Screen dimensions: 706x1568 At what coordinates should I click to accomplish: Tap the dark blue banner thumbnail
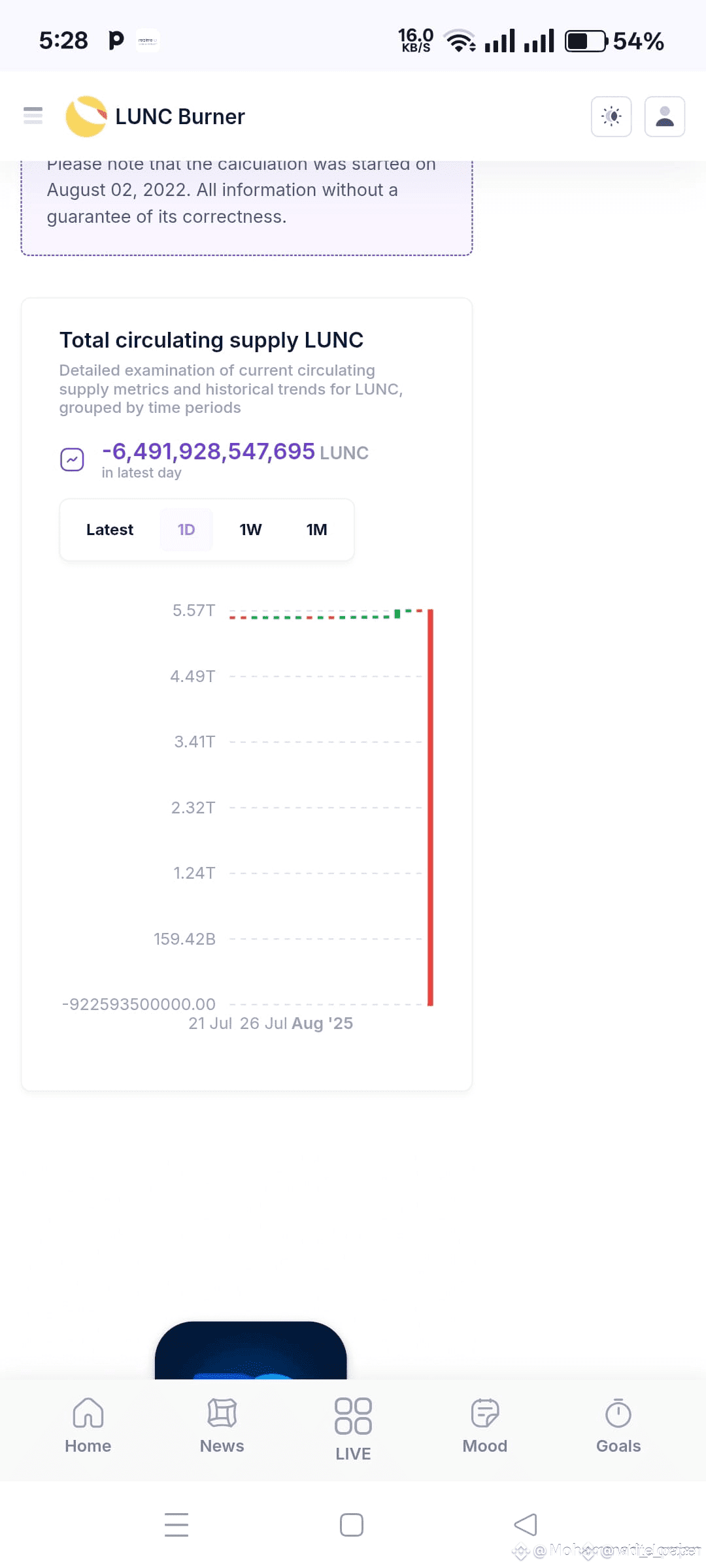[251, 1350]
